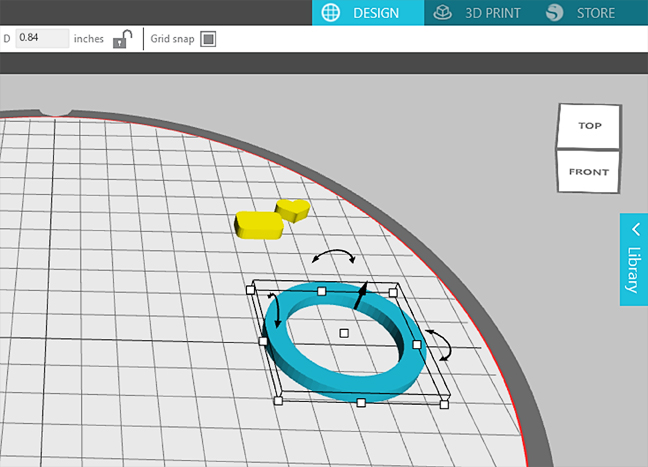
Task: Click the STORE logo icon
Action: (x=554, y=13)
